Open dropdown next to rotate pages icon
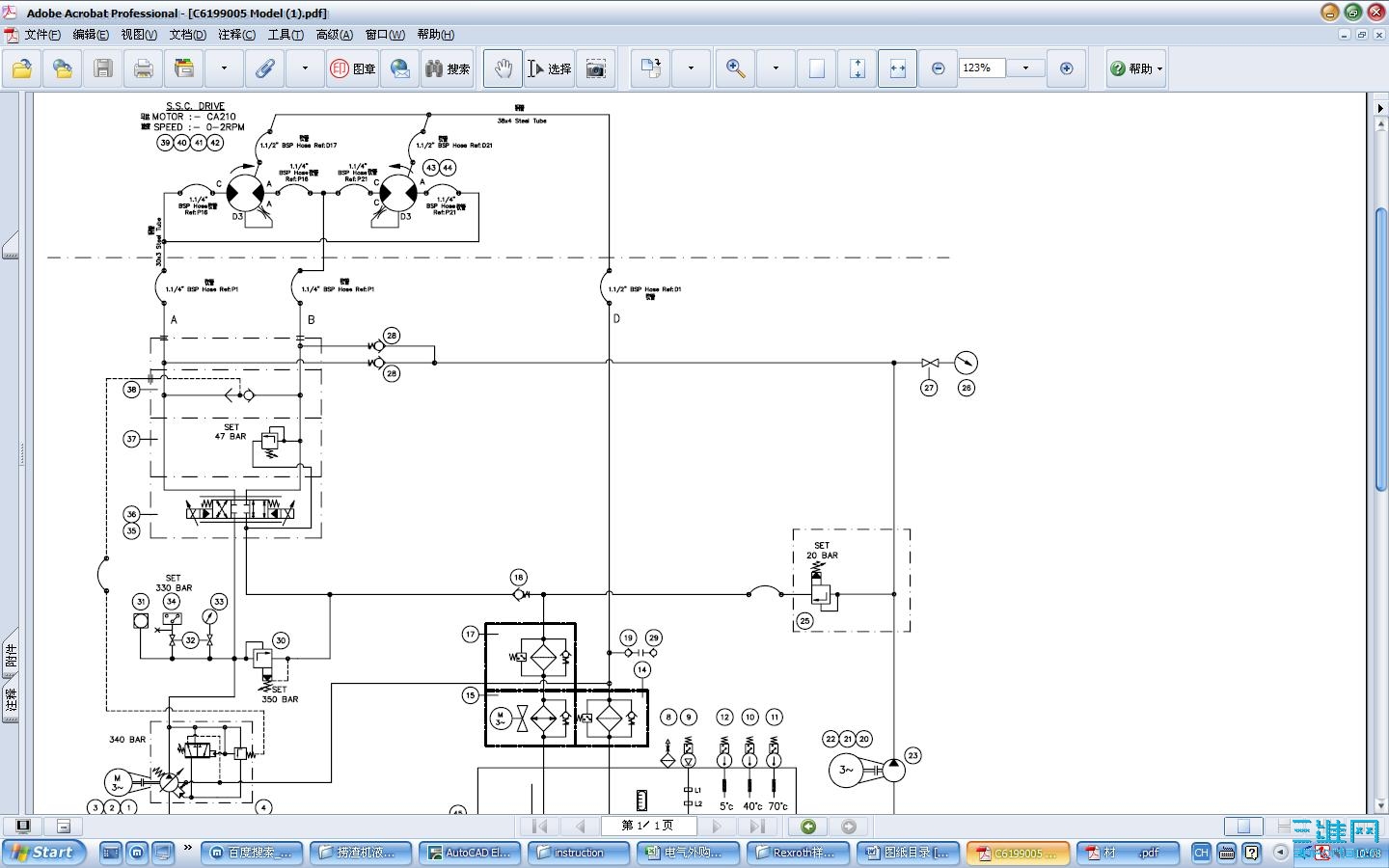This screenshot has height=868, width=1389. 691,68
